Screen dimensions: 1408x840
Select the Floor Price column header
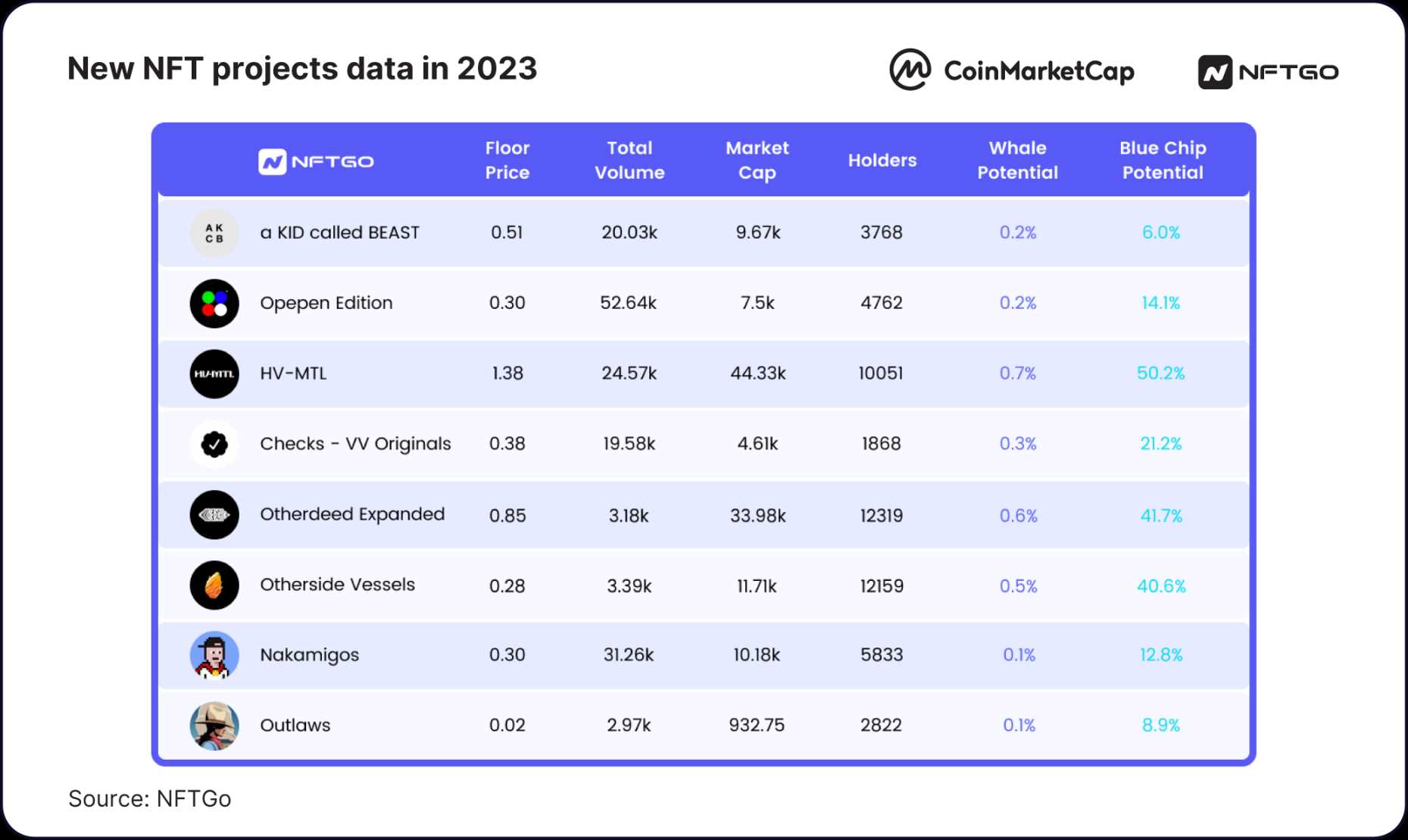(x=507, y=160)
